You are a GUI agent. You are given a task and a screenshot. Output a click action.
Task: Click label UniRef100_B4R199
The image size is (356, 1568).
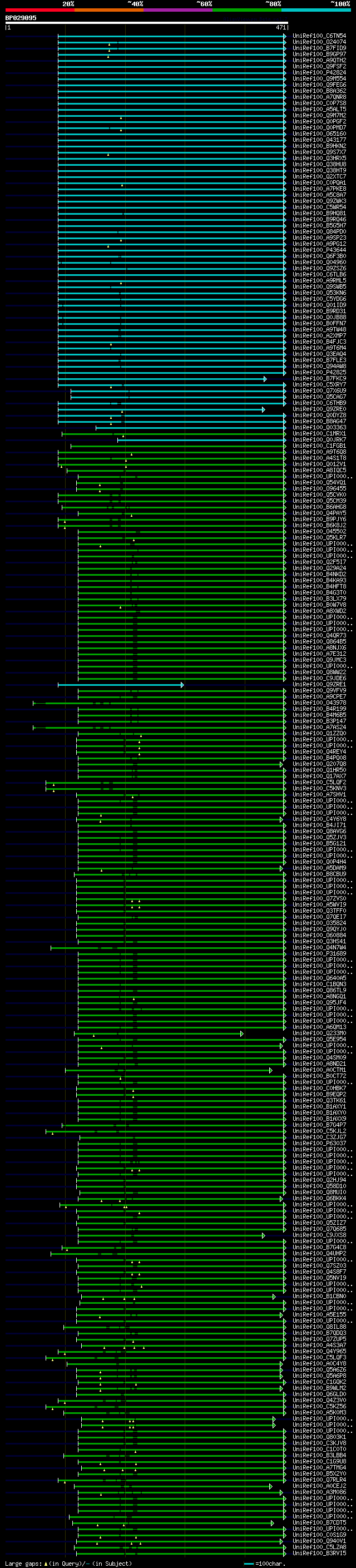(319, 709)
